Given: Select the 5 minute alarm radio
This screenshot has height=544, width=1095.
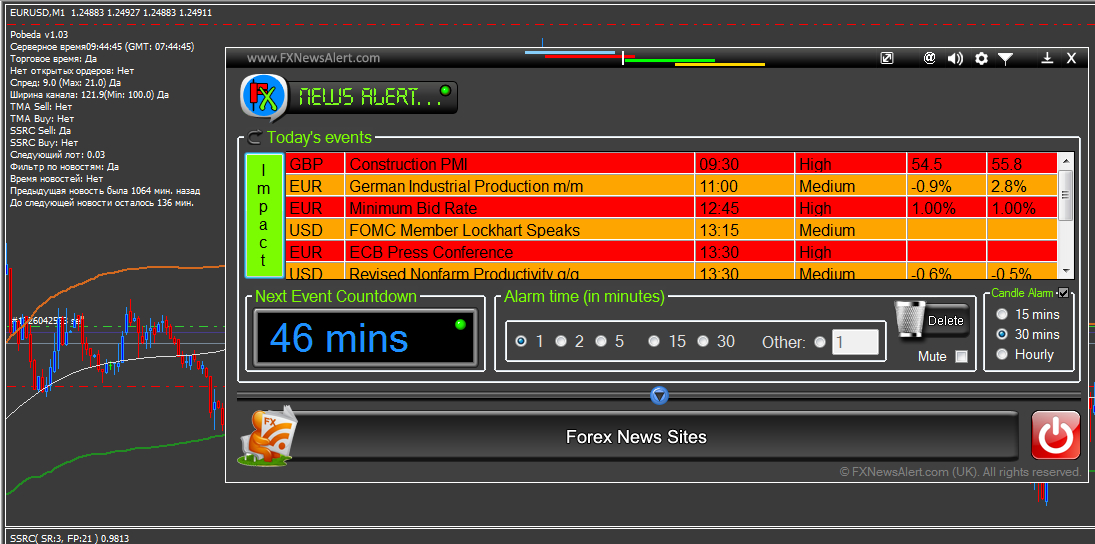Looking at the screenshot, I should [x=601, y=341].
